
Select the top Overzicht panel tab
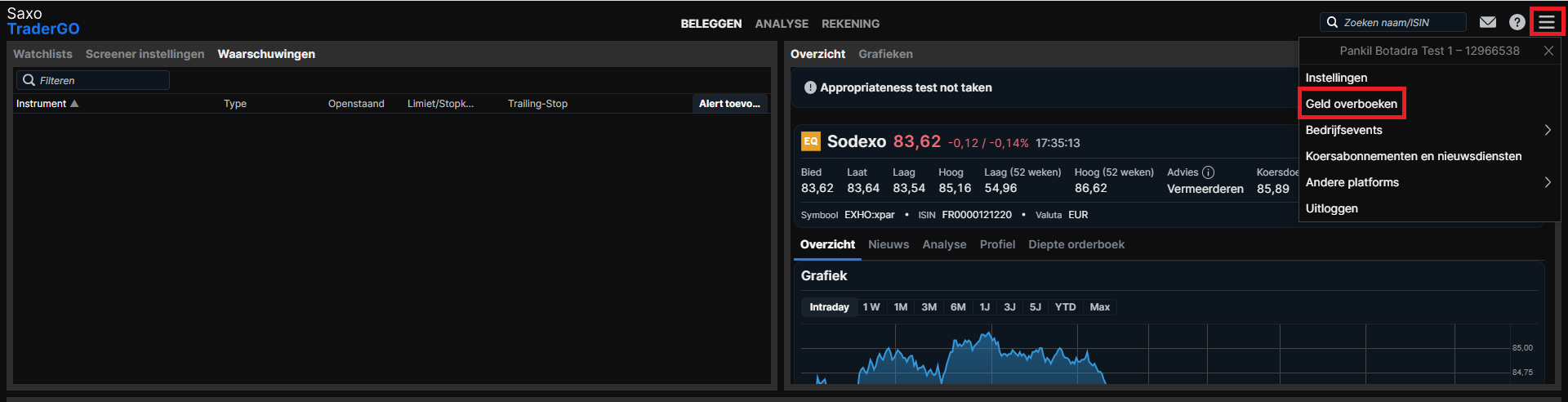point(817,54)
